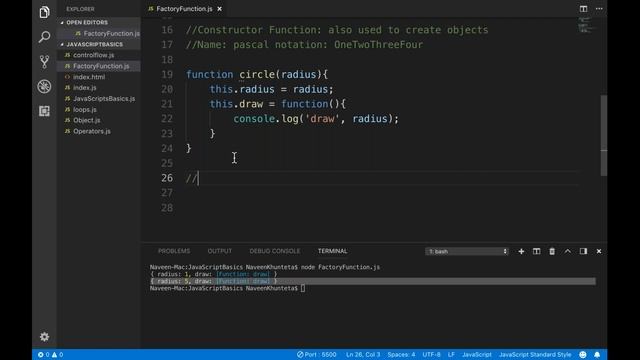The height and width of the screenshot is (360, 640).
Task: Click 'this.radius = radius;' on line 20
Action: coord(271,89)
